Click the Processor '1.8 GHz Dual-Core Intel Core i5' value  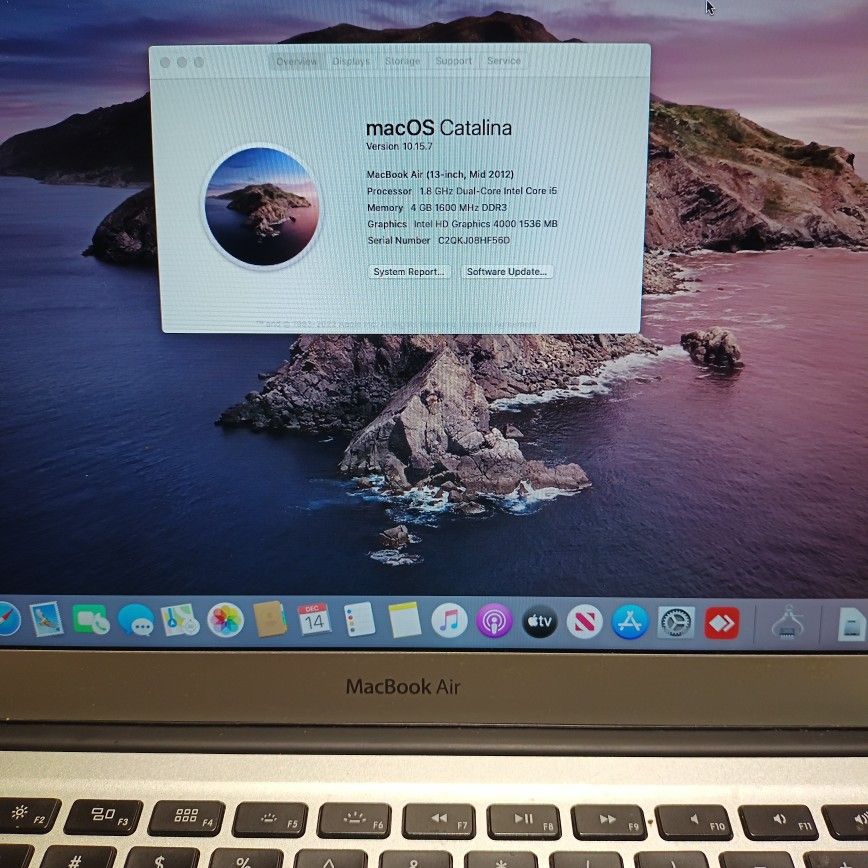click(488, 191)
